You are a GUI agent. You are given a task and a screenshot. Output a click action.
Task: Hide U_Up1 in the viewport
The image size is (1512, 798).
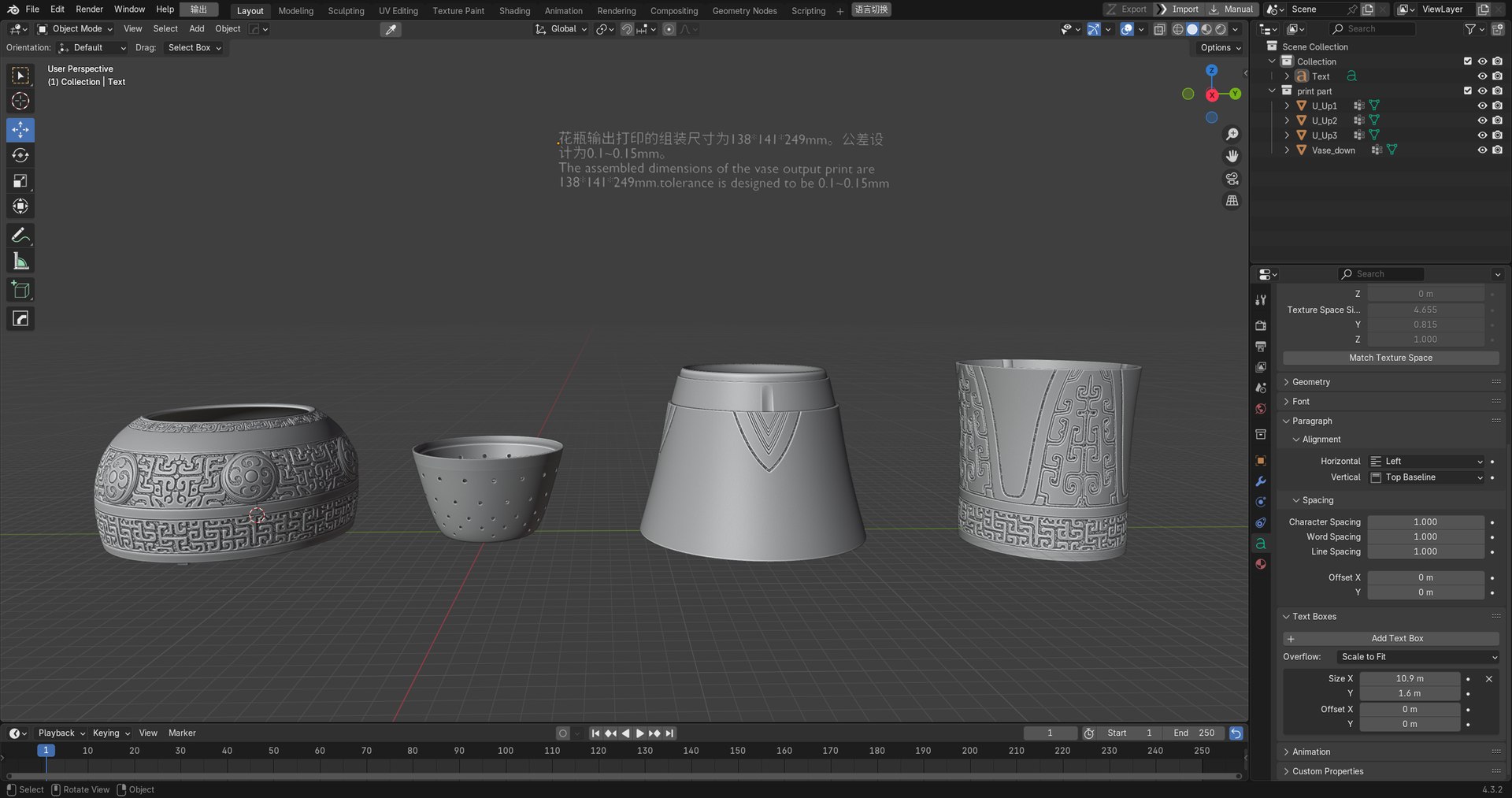click(x=1482, y=106)
